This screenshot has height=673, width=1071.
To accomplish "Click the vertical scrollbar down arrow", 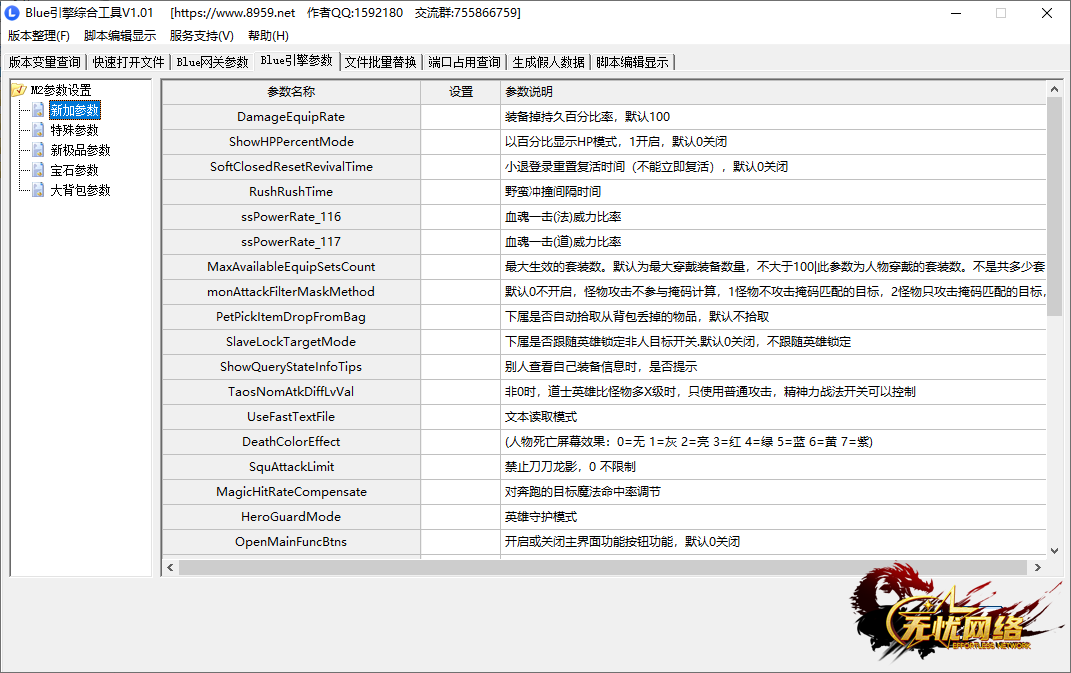I will 1054,549.
